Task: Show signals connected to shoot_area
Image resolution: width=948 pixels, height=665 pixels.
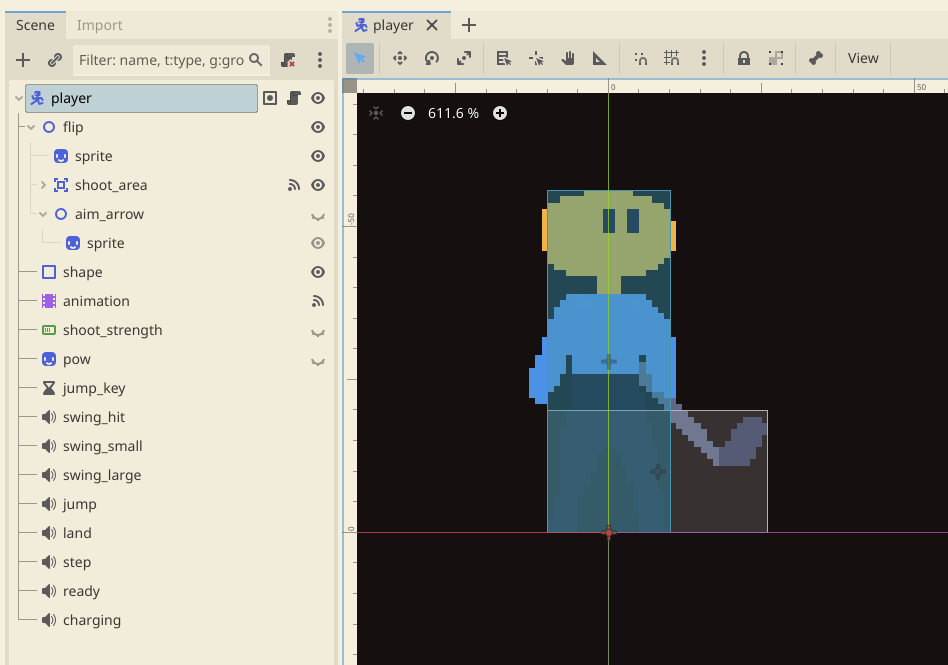Action: tap(294, 185)
